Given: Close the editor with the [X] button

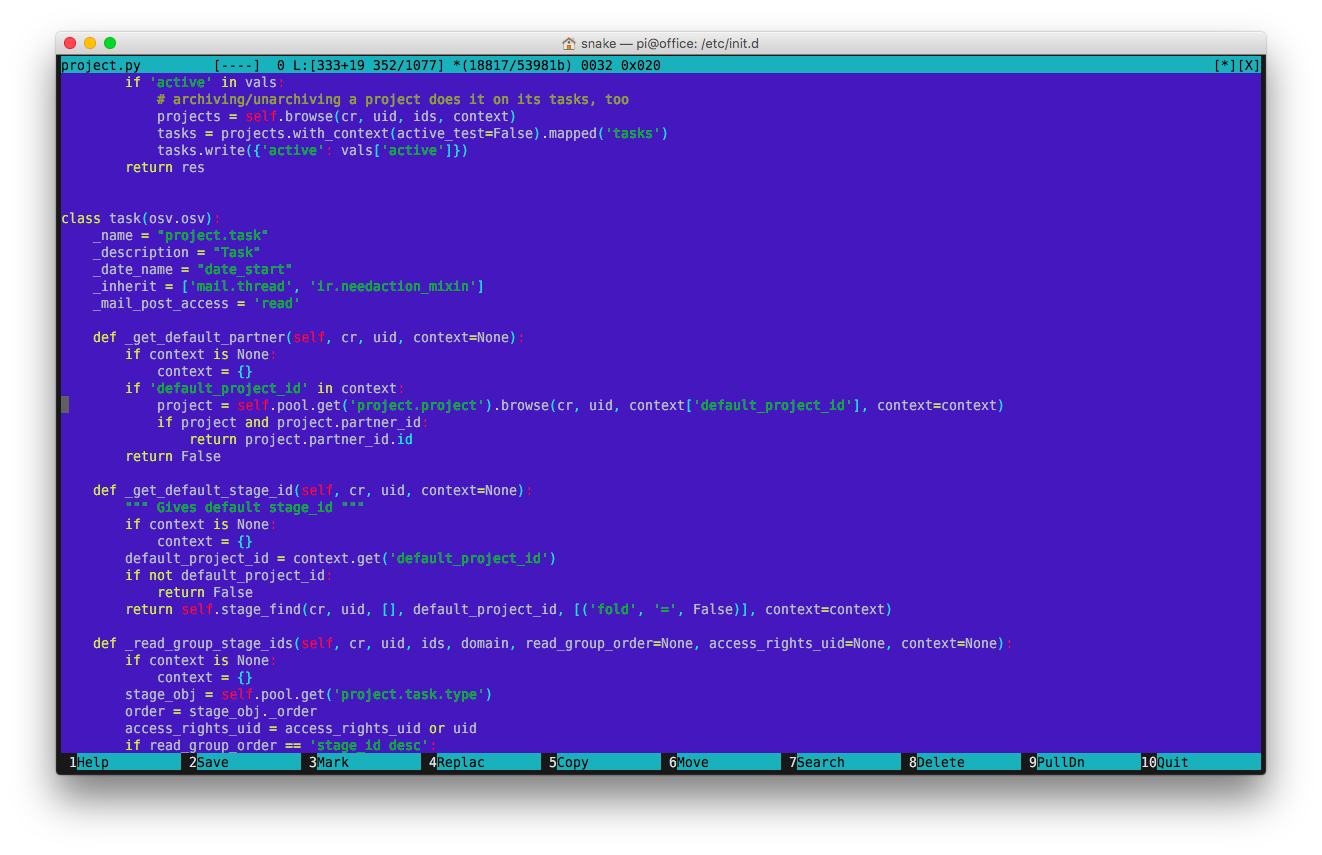Looking at the screenshot, I should pos(1249,66).
